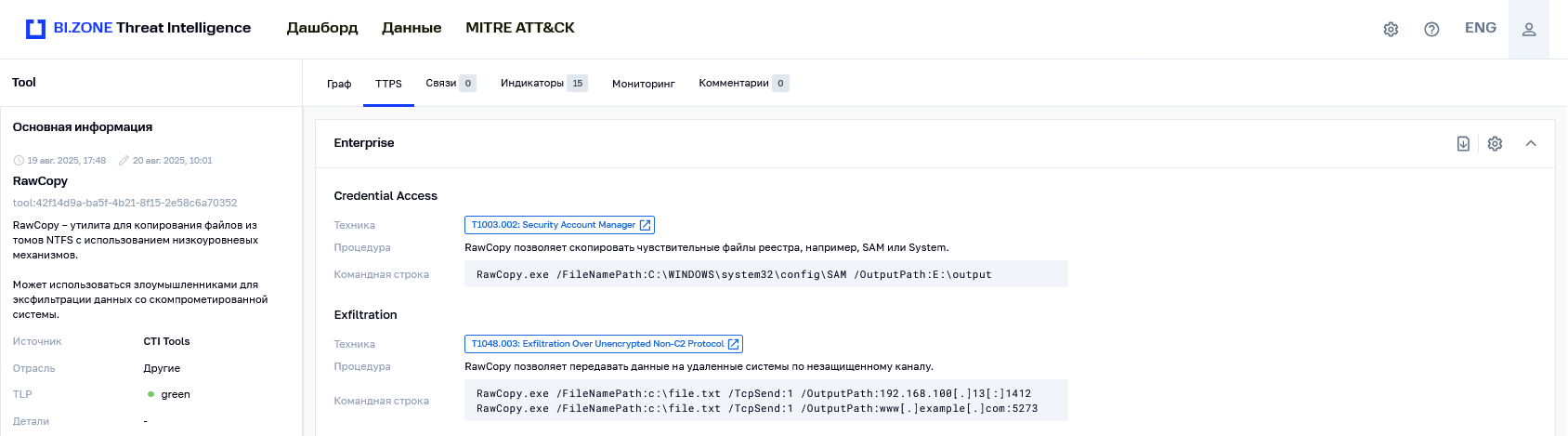Click the green TLP indicator dot

coord(150,394)
